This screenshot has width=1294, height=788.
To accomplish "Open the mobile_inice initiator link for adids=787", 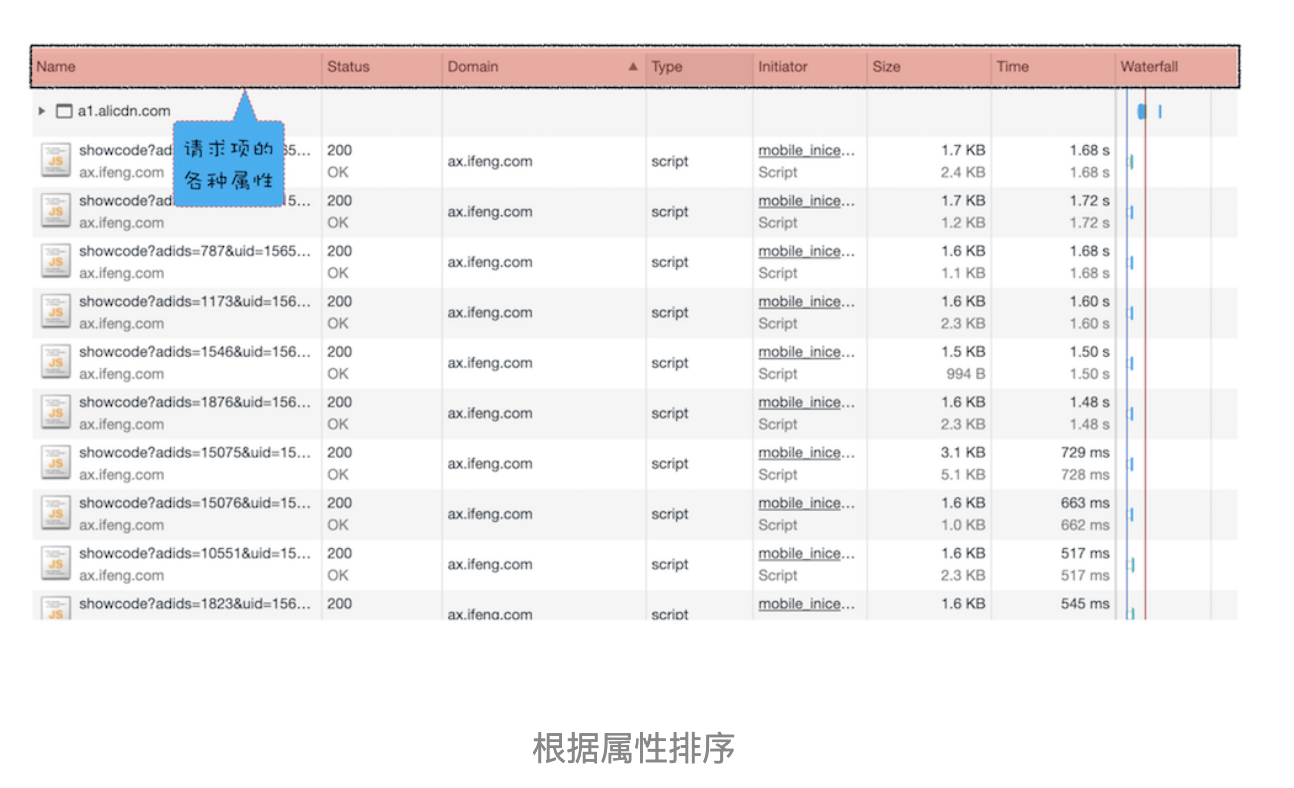I will pos(807,251).
